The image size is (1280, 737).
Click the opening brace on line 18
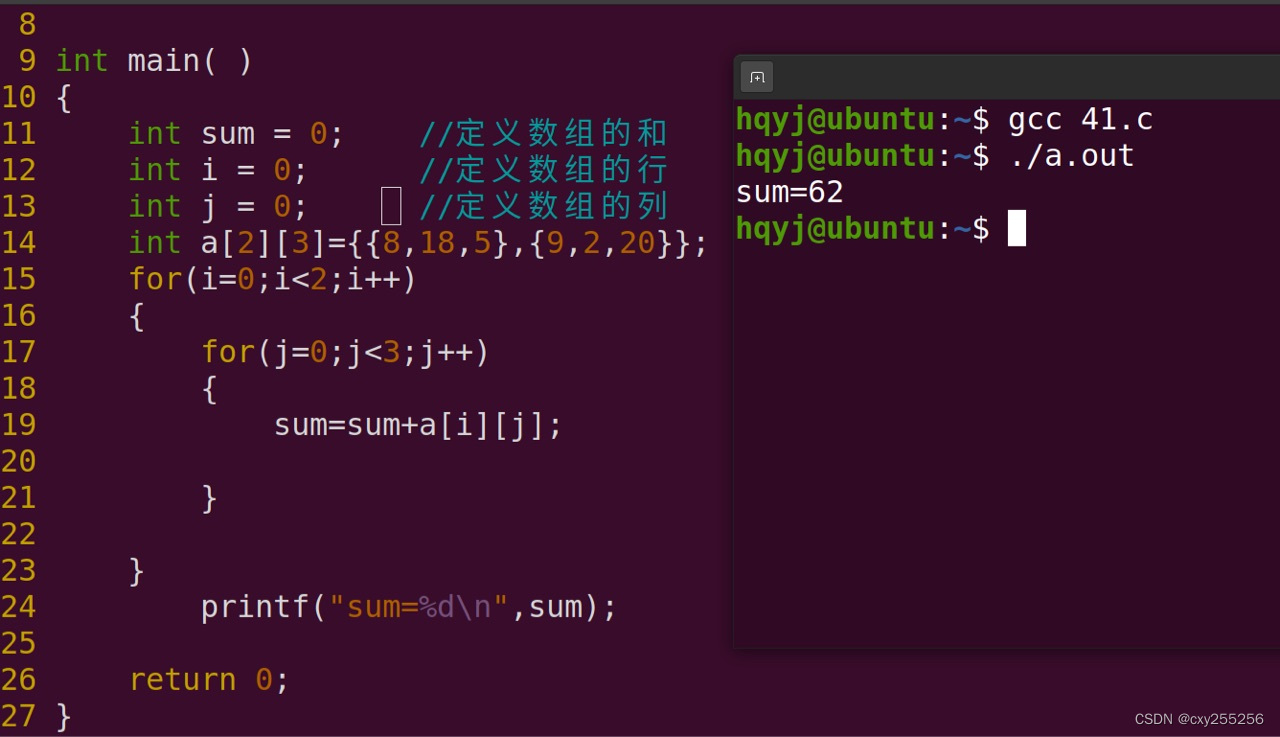[x=209, y=389]
